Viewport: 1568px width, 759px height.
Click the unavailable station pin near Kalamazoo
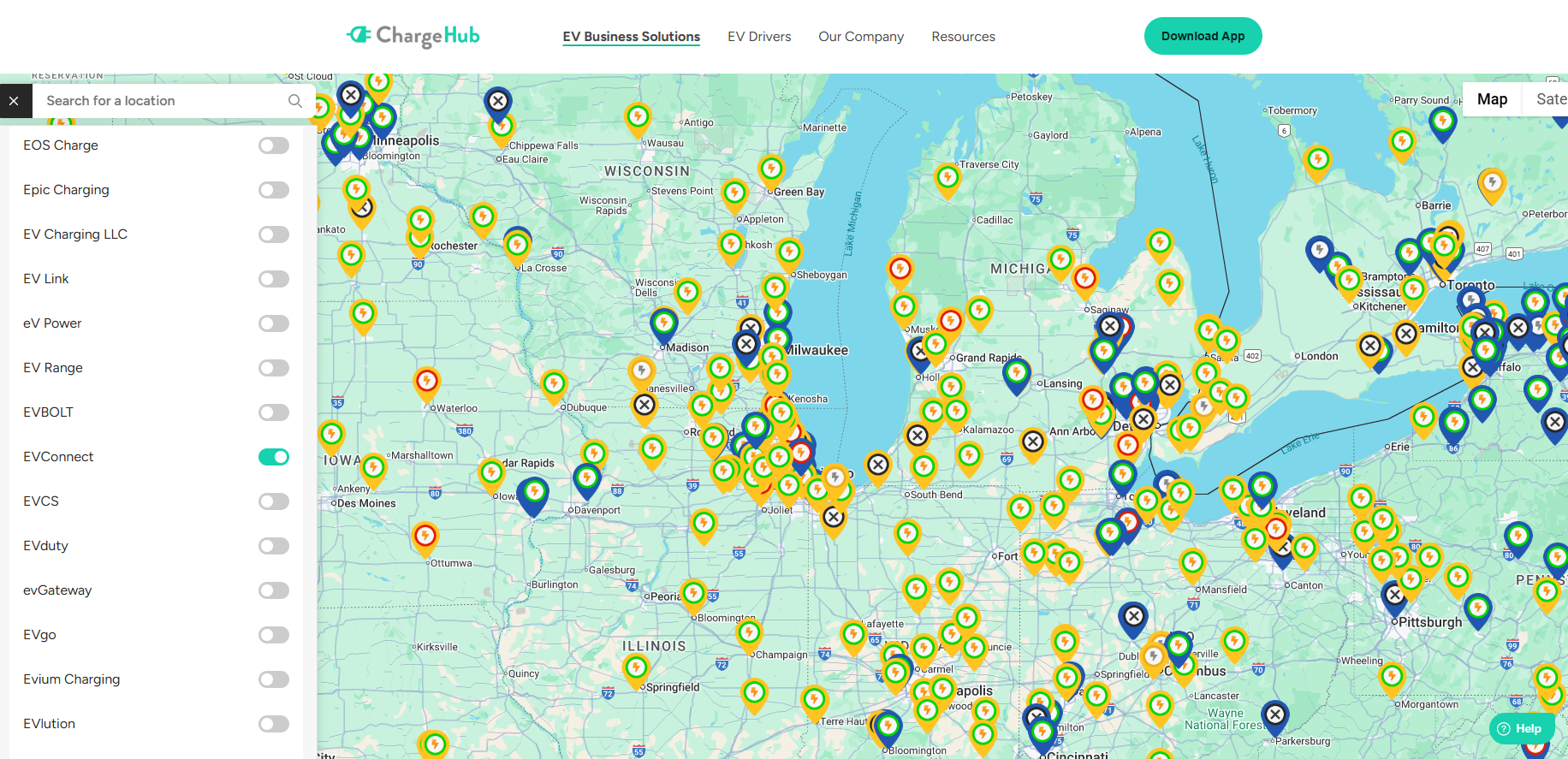[x=918, y=436]
